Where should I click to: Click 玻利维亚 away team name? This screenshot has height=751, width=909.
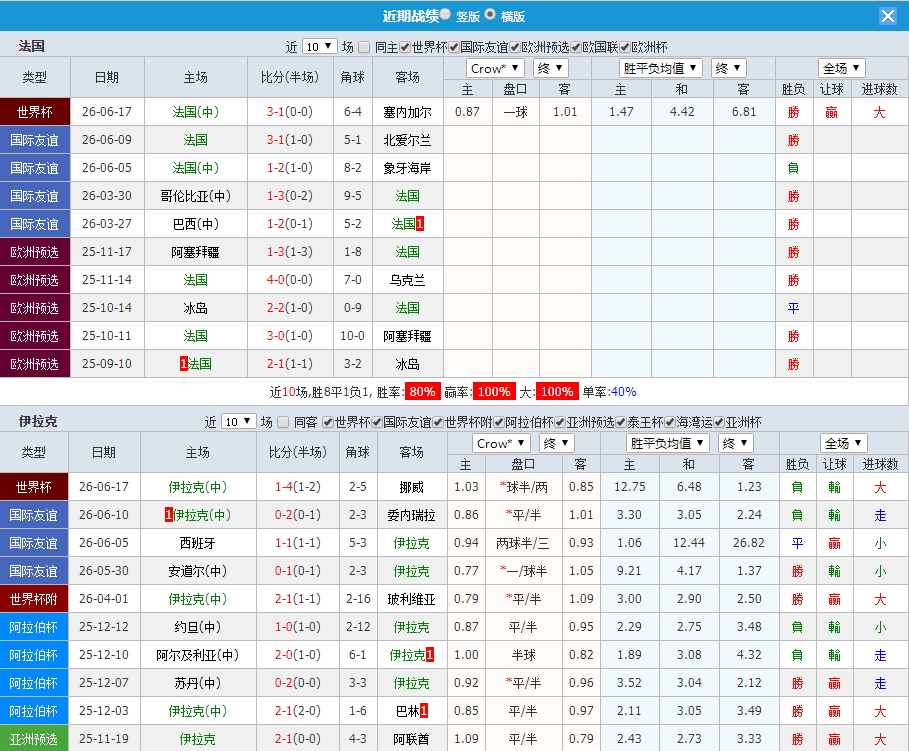pyautogui.click(x=412, y=599)
